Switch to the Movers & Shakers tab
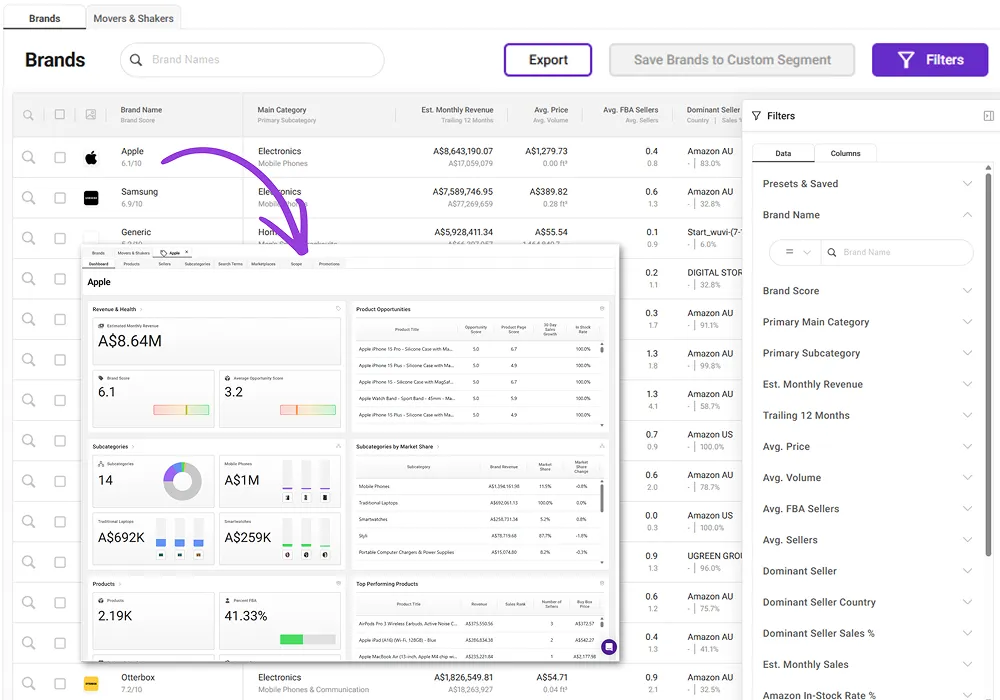Screen dimensions: 1000x700 (133, 18)
